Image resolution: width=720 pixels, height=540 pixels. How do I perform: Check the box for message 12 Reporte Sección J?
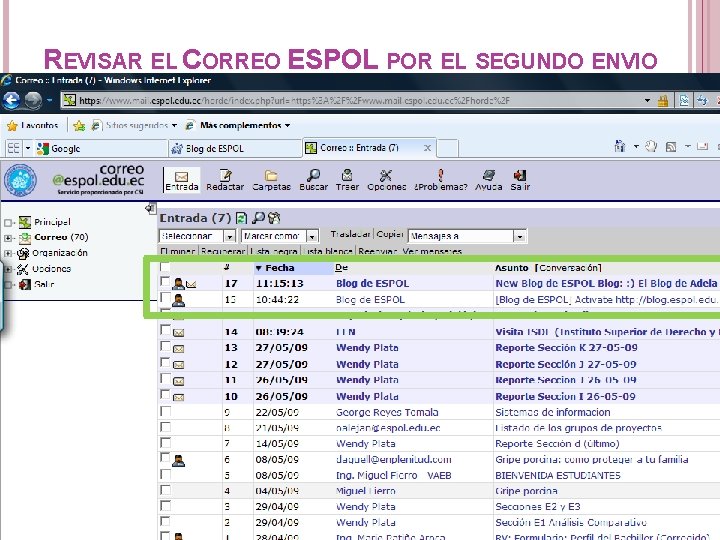click(165, 363)
